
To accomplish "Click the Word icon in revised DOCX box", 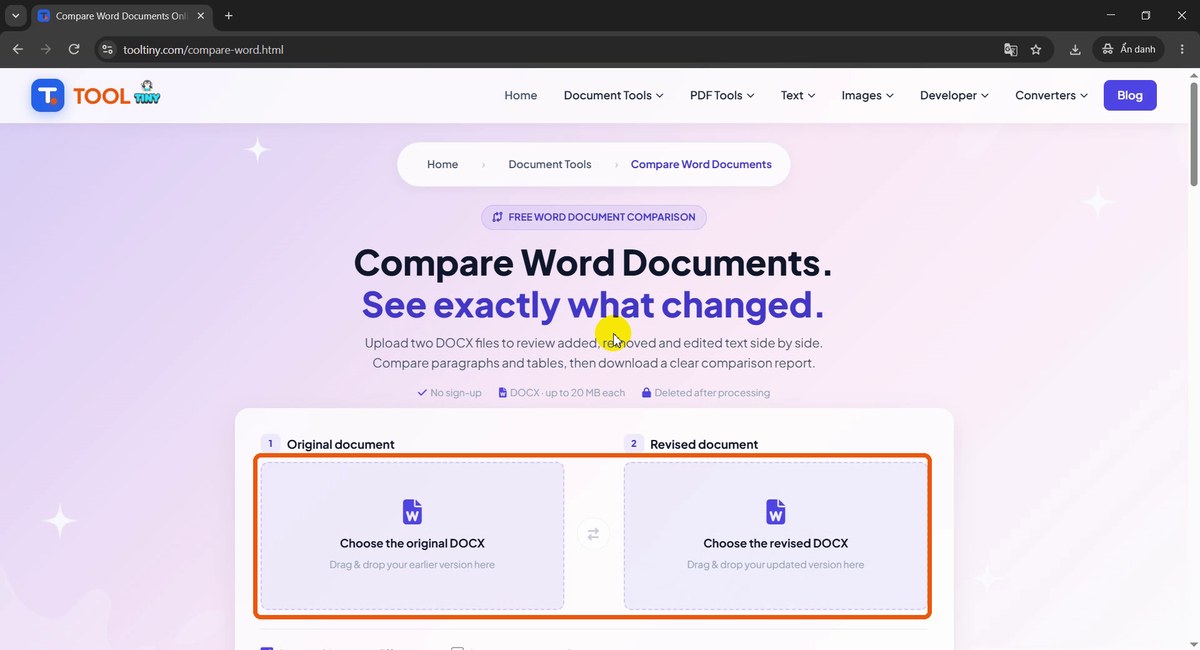I will pos(775,512).
